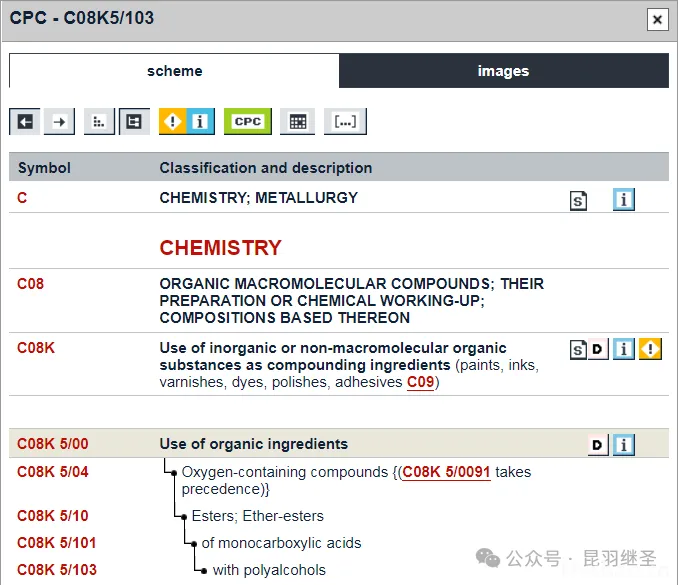Click the table grid icon in the toolbar
The height and width of the screenshot is (585, 678).
(x=297, y=122)
